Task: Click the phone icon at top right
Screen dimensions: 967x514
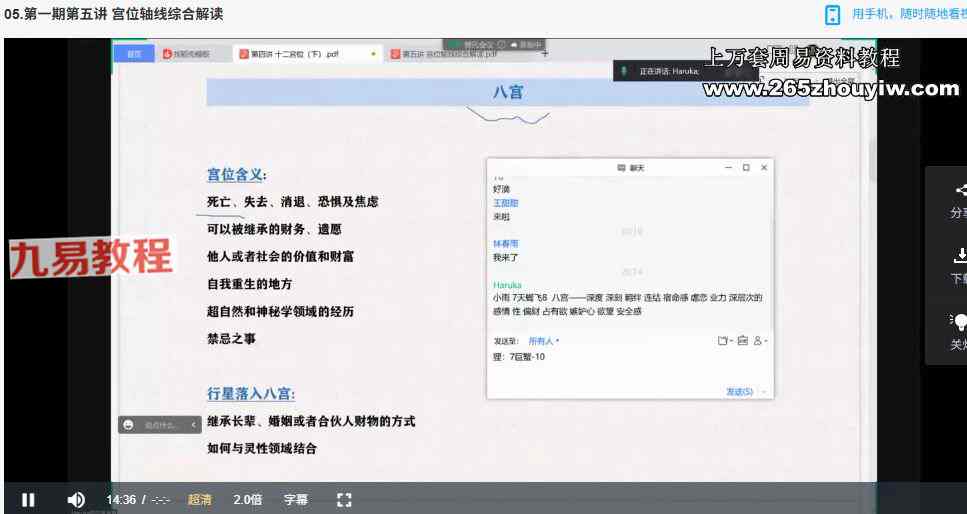Action: [x=832, y=14]
